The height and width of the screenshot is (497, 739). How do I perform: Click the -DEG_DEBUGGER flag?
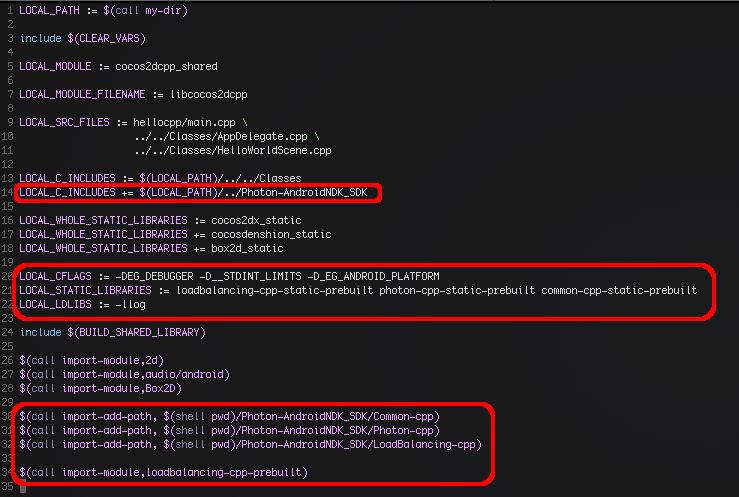click(154, 277)
